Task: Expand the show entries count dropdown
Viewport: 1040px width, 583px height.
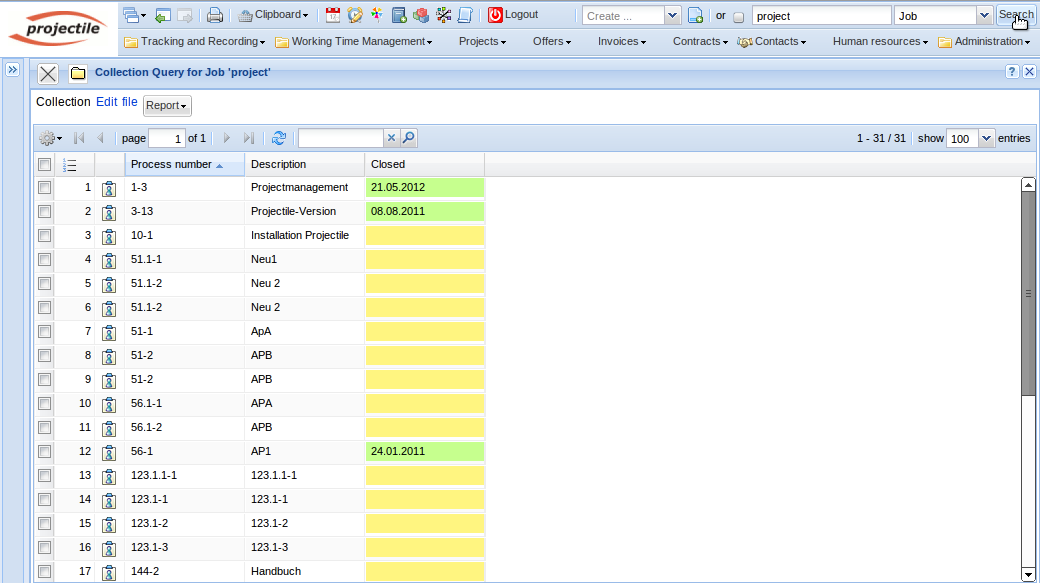Action: tap(987, 138)
